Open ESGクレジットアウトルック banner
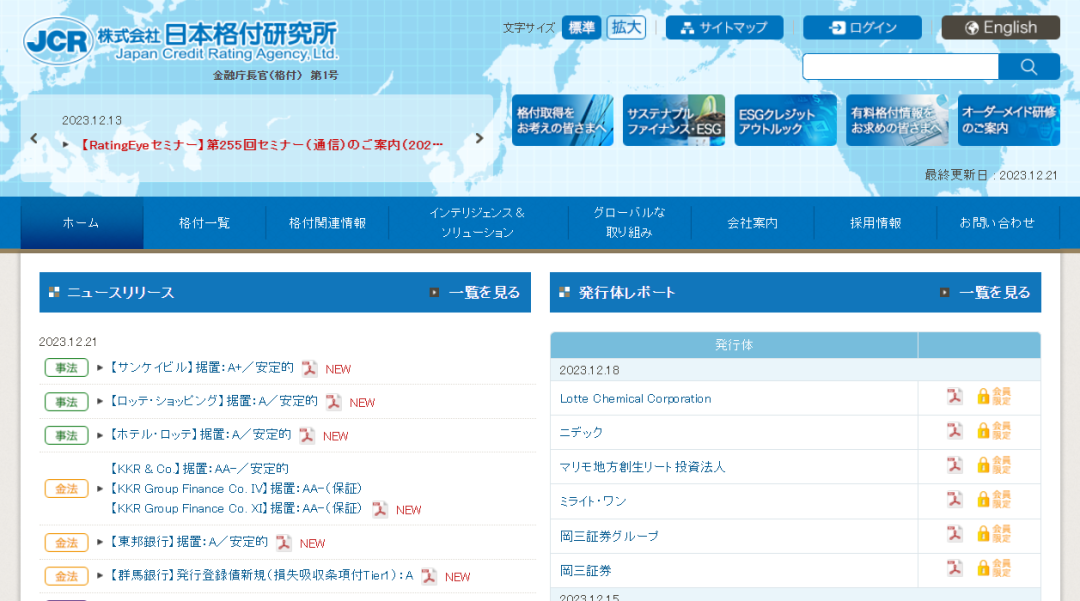This screenshot has height=601, width=1080. [x=785, y=120]
